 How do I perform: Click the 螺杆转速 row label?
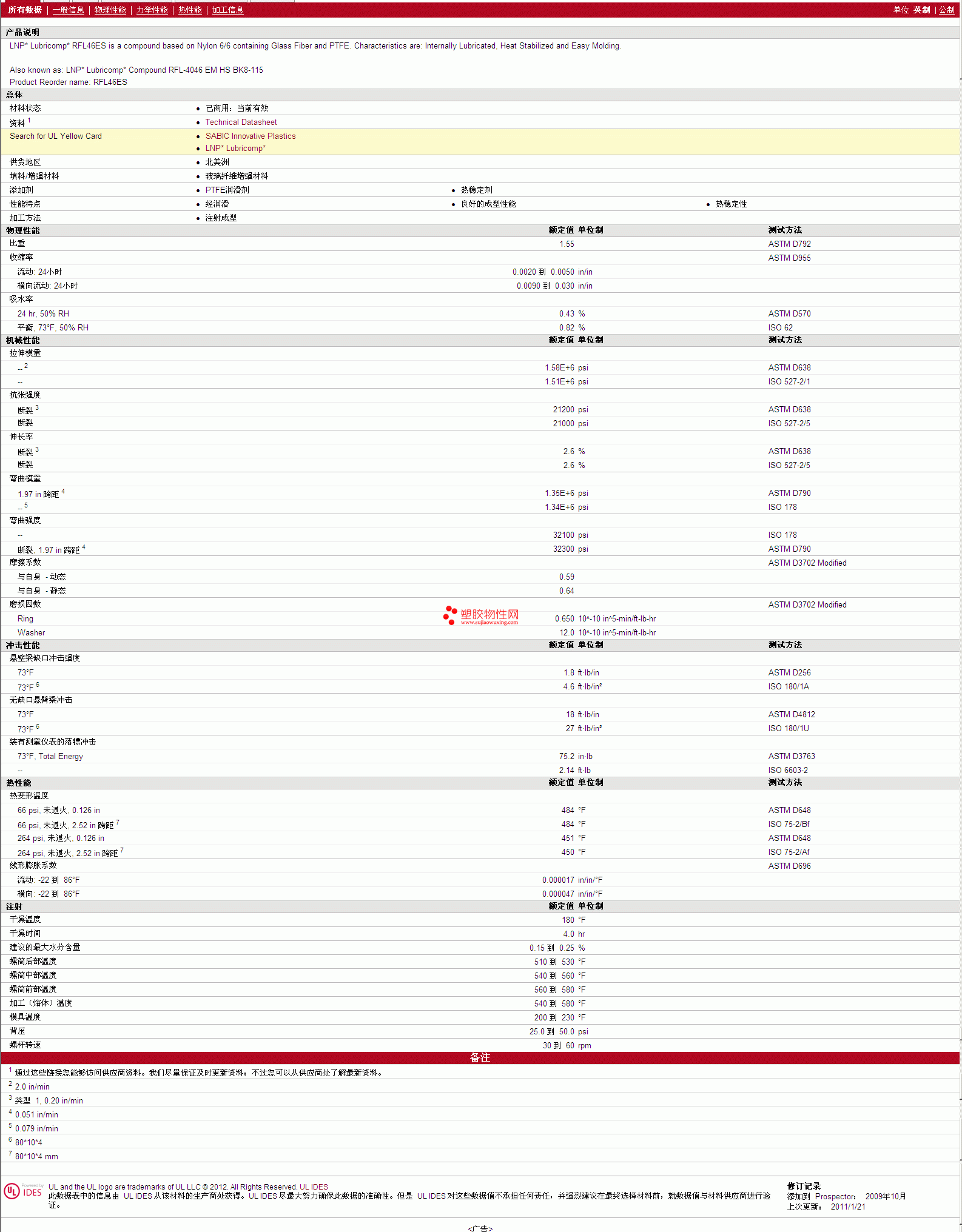tap(25, 1045)
